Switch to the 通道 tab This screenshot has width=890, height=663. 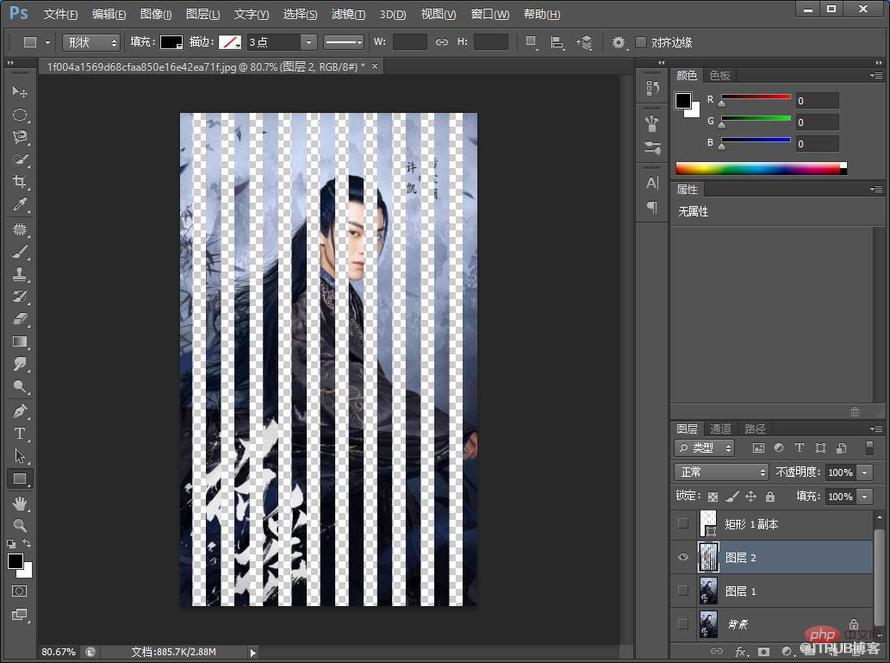click(720, 429)
